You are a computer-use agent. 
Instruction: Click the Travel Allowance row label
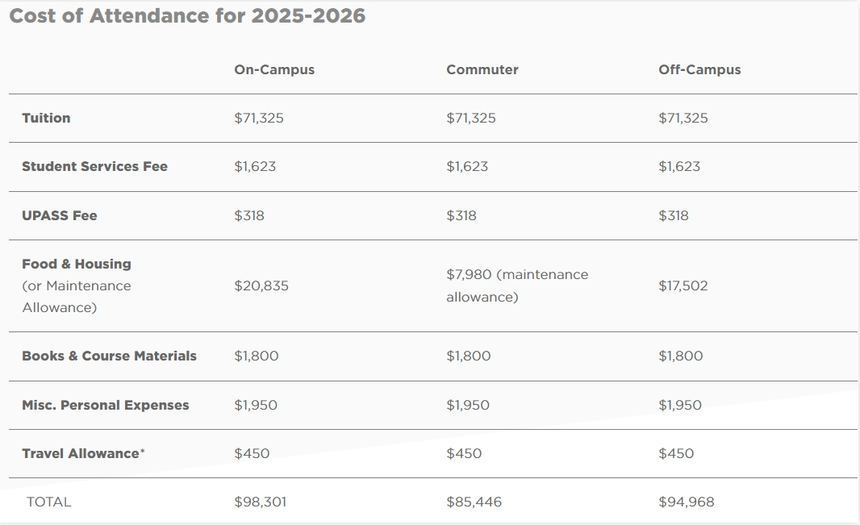tap(83, 454)
